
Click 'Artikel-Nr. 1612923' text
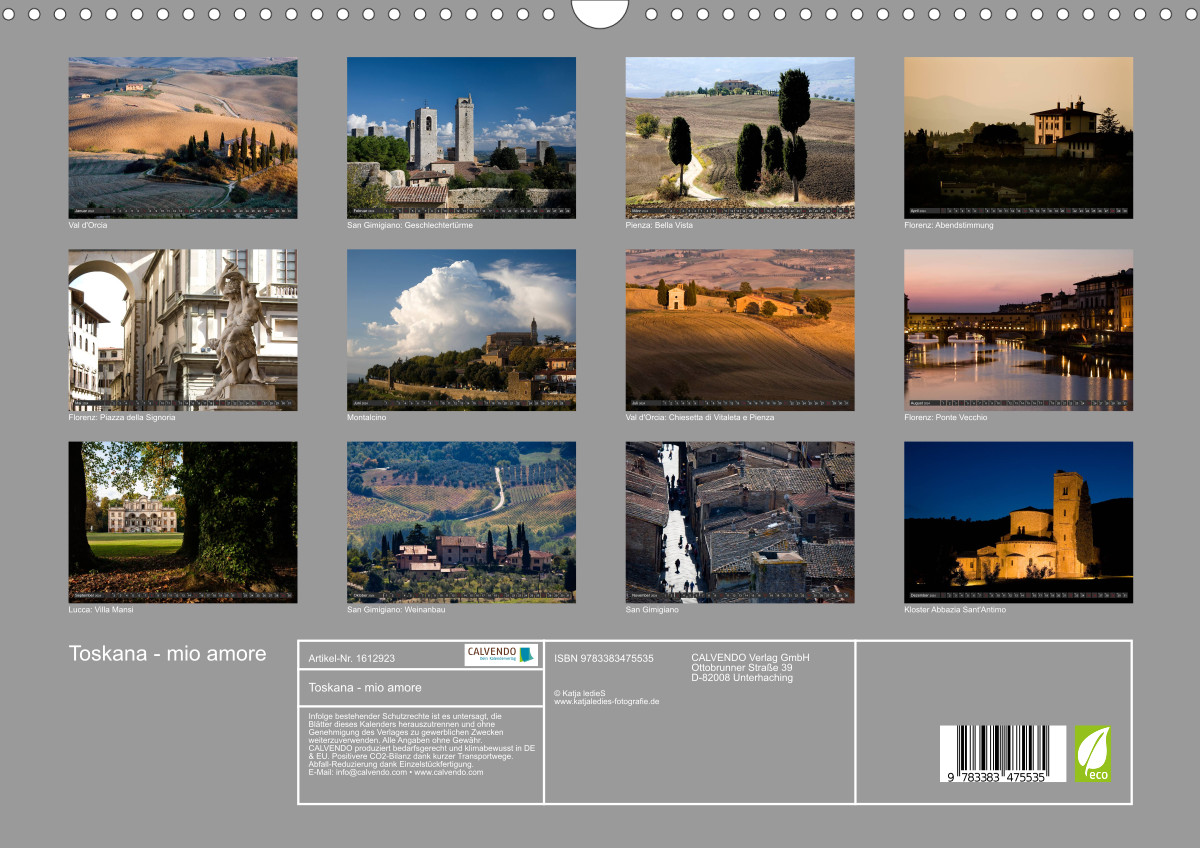tap(352, 658)
